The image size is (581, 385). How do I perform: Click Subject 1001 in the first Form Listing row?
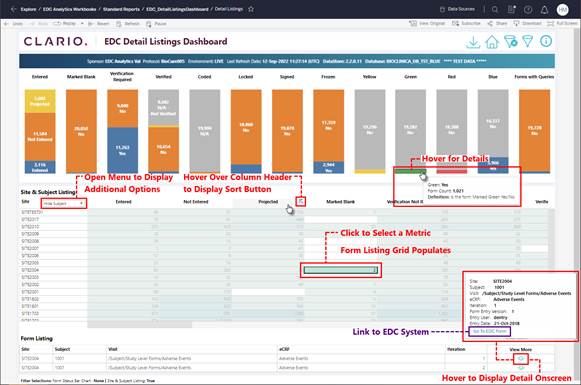[59, 359]
